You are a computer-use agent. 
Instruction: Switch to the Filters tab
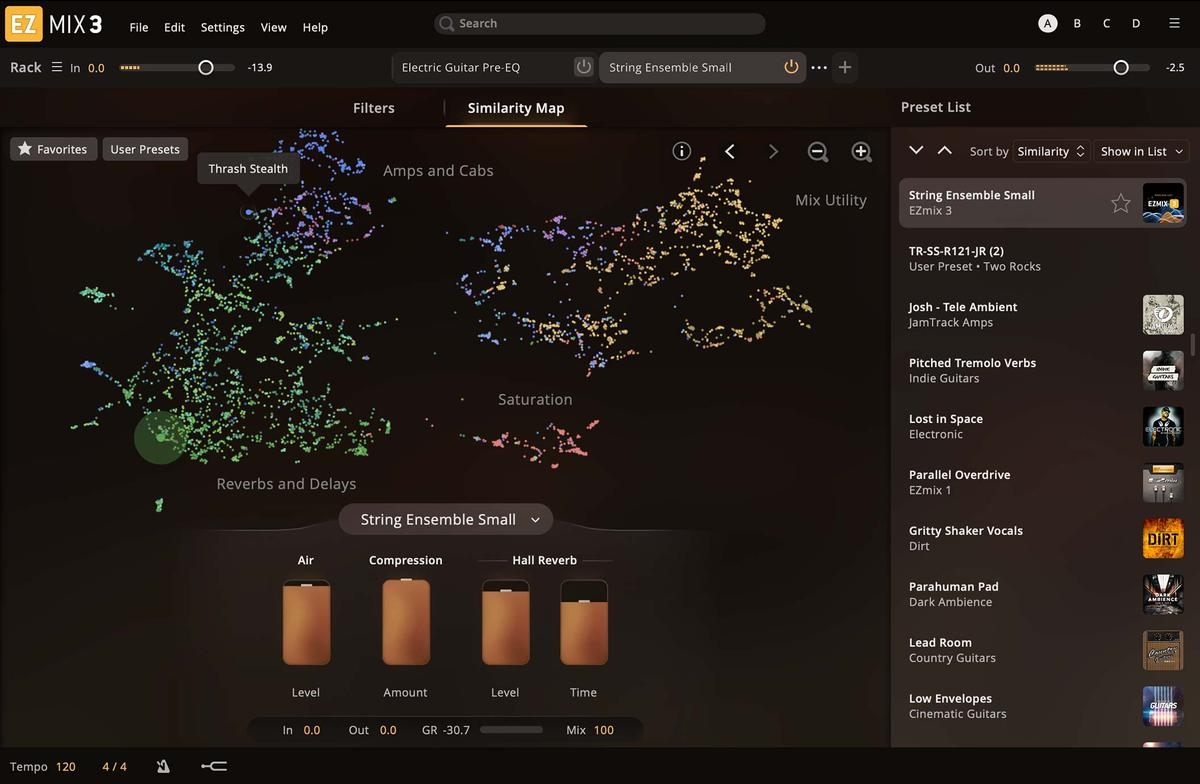coord(374,108)
